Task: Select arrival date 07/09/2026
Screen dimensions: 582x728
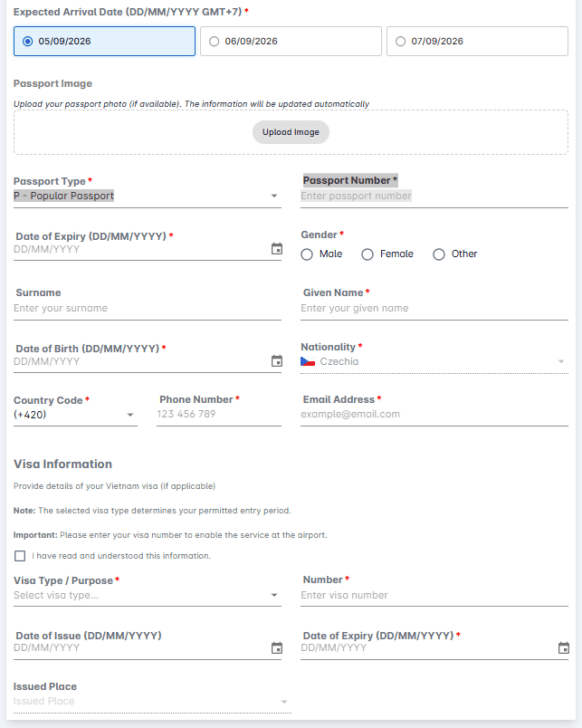Action: [x=477, y=41]
